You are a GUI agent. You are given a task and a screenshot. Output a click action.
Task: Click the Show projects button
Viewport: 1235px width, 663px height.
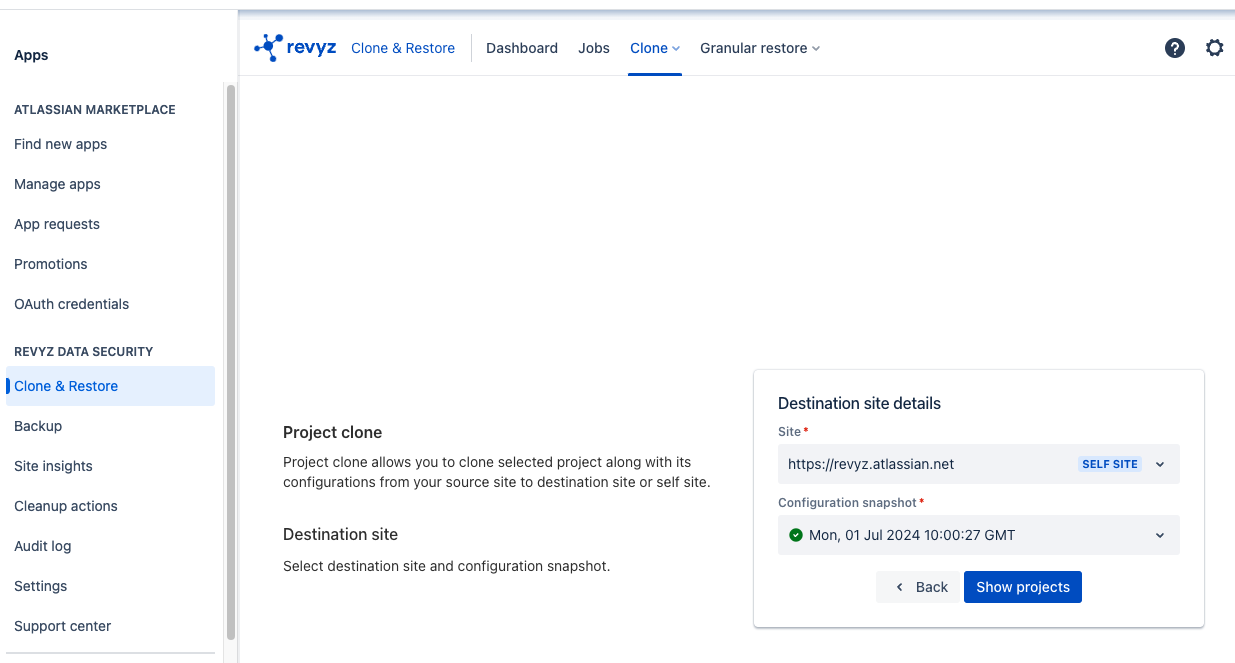pos(1022,587)
